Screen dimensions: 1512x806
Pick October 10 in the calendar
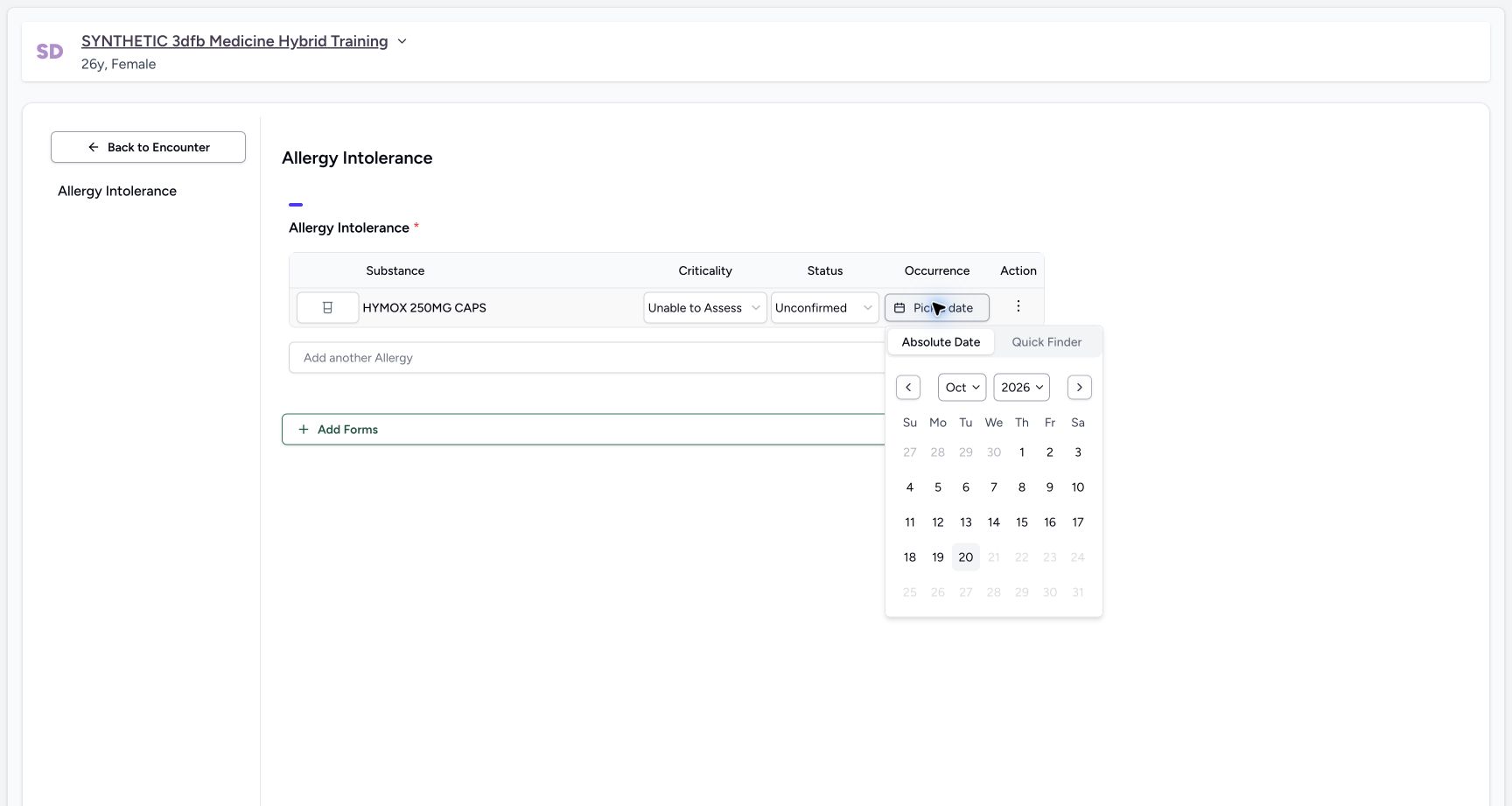point(1078,487)
